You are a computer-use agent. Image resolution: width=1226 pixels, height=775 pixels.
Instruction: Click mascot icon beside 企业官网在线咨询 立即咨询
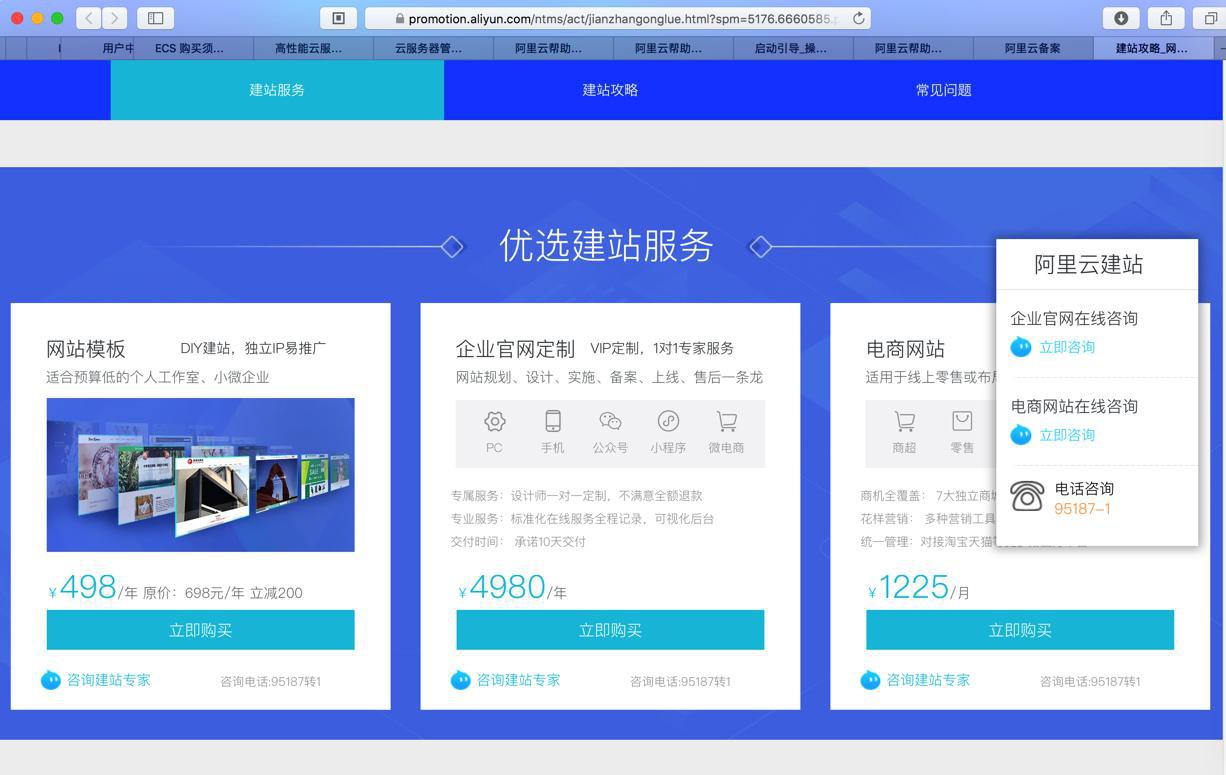[x=1021, y=347]
